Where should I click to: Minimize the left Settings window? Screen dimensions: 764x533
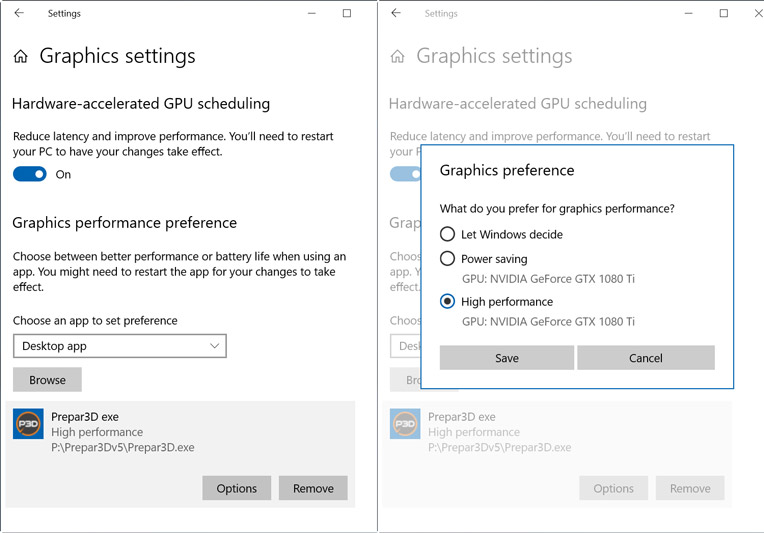[310, 14]
